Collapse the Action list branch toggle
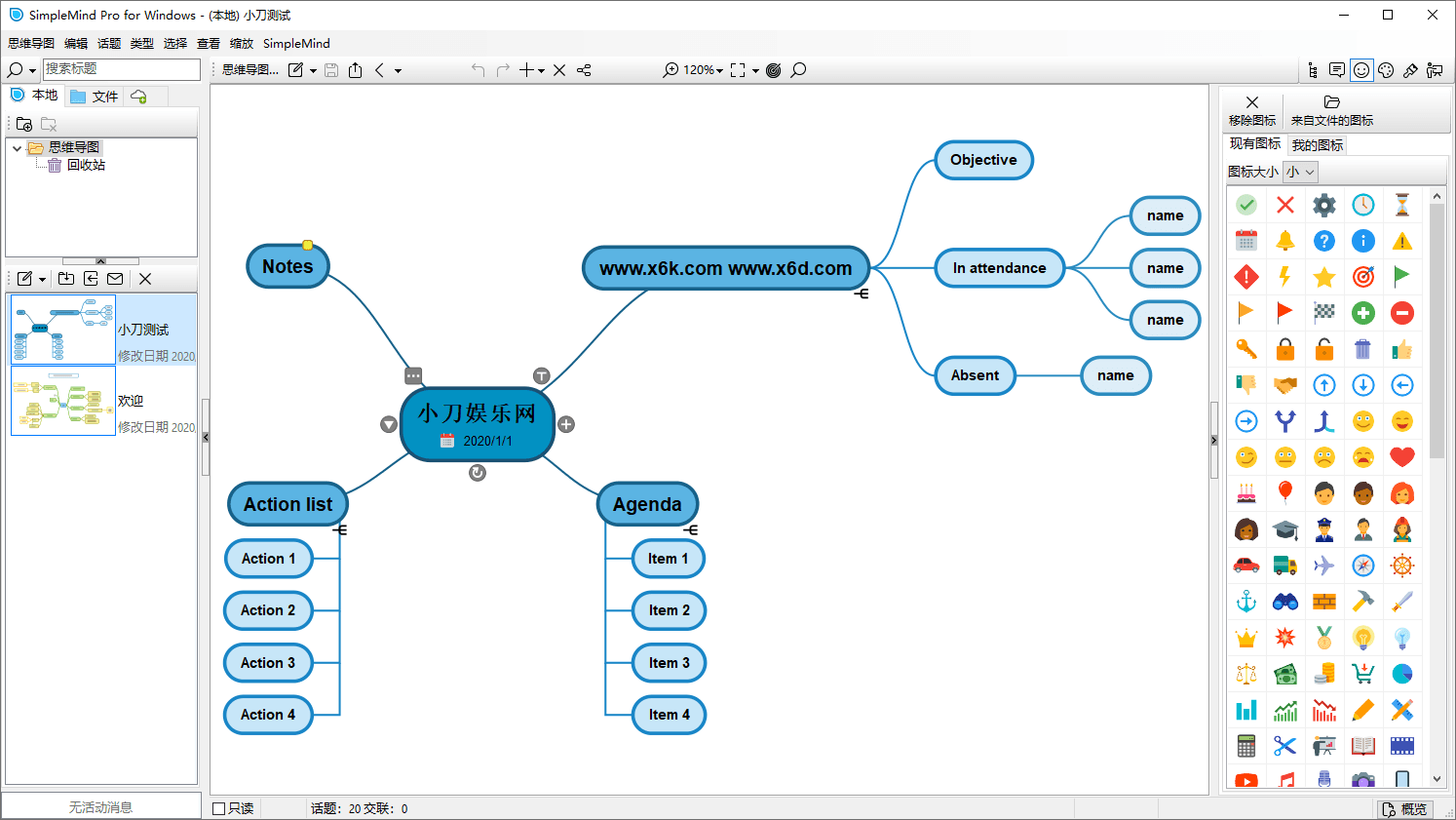Screen dimensions: 1456x820 (x=340, y=529)
